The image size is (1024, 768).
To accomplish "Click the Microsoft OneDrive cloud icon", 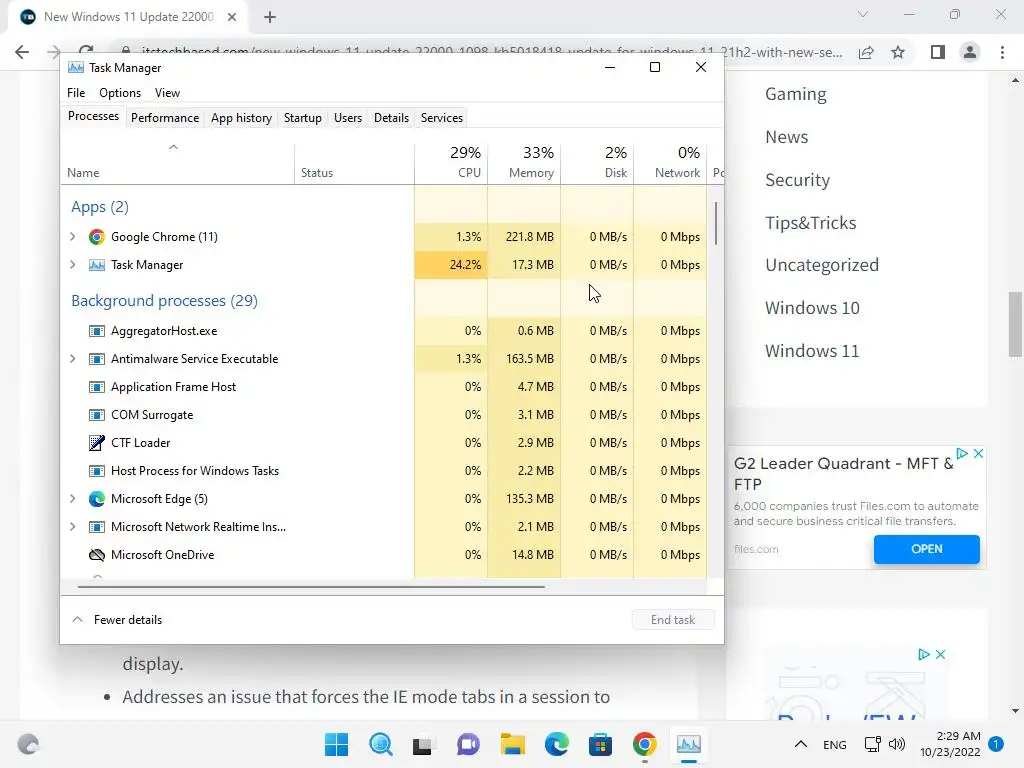I will tap(97, 555).
